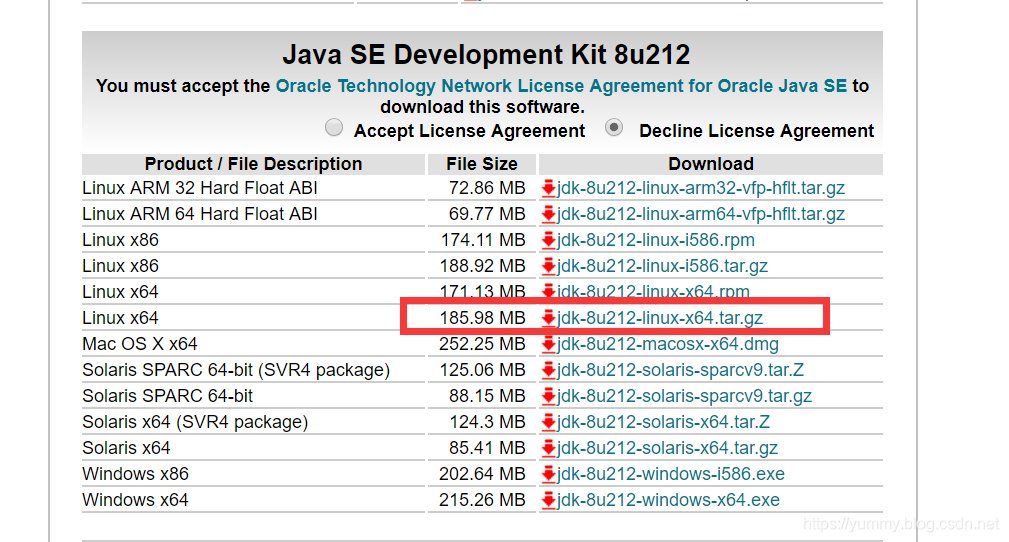This screenshot has height=542, width=1009.
Task: Click download arrow icon for solaris-x64.tar.Z
Action: 549,422
